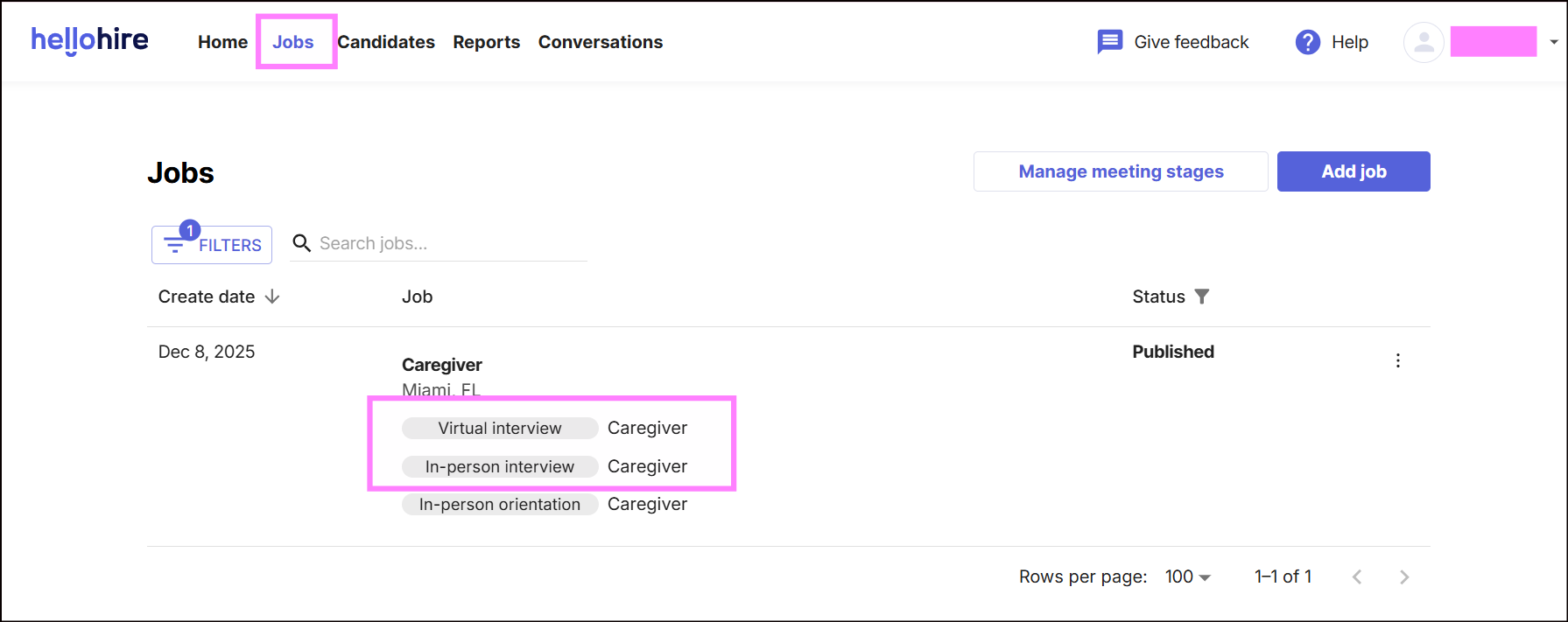
Task: Open the Conversations tab
Action: (601, 42)
